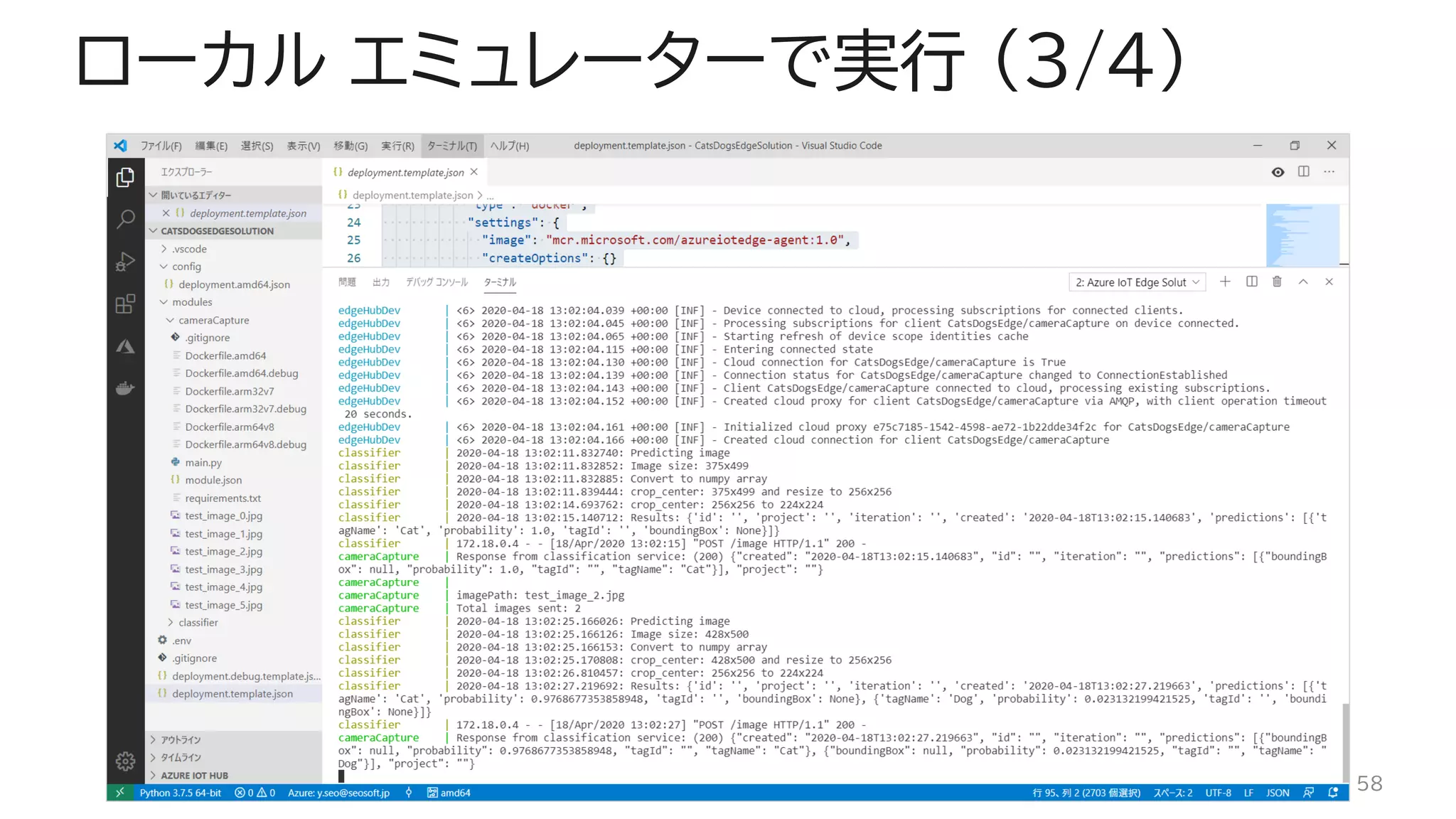Open the Help menu ヘルプ(H)
This screenshot has width=1456, height=819.
coord(510,145)
